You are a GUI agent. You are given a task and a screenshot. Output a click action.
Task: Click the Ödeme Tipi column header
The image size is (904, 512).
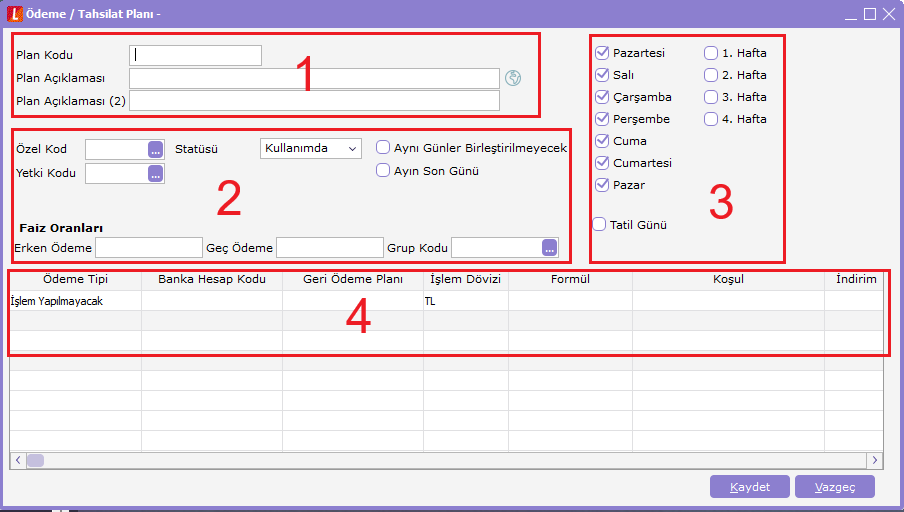click(76, 279)
